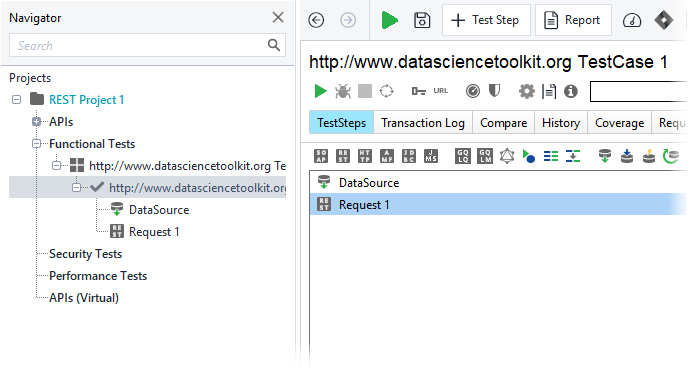Run the test case with small green play
Screen dimensions: 699x372
click(321, 91)
